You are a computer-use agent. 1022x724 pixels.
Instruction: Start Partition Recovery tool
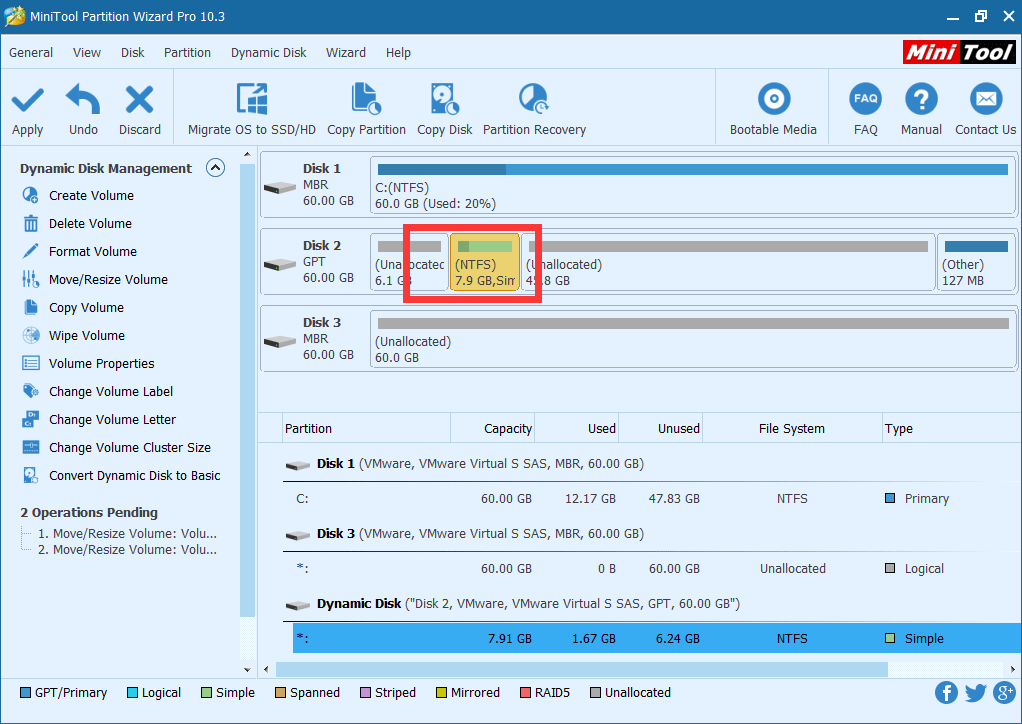534,109
